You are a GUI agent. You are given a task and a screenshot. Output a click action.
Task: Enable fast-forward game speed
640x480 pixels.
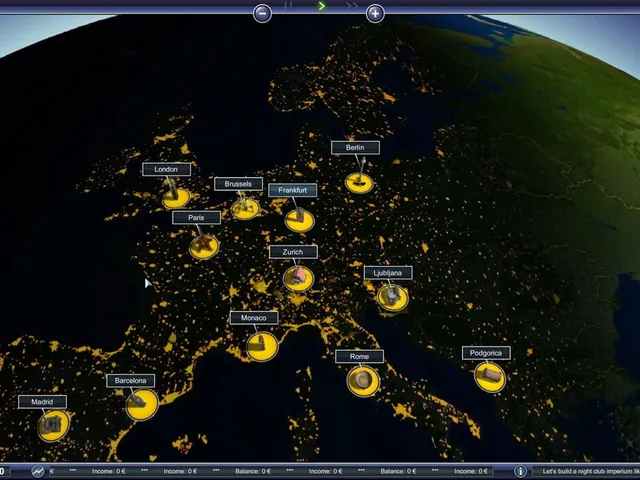(351, 5)
